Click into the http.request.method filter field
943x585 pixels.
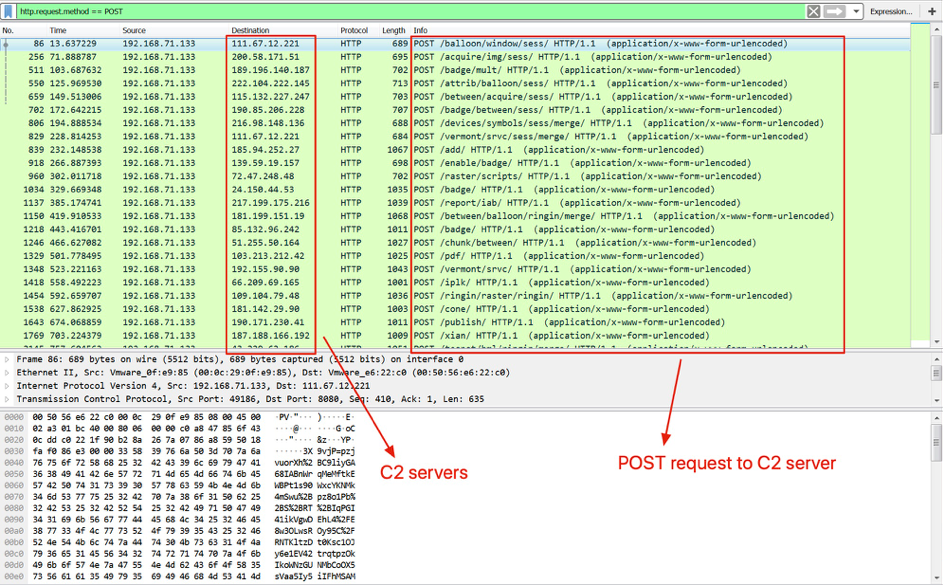(x=412, y=11)
